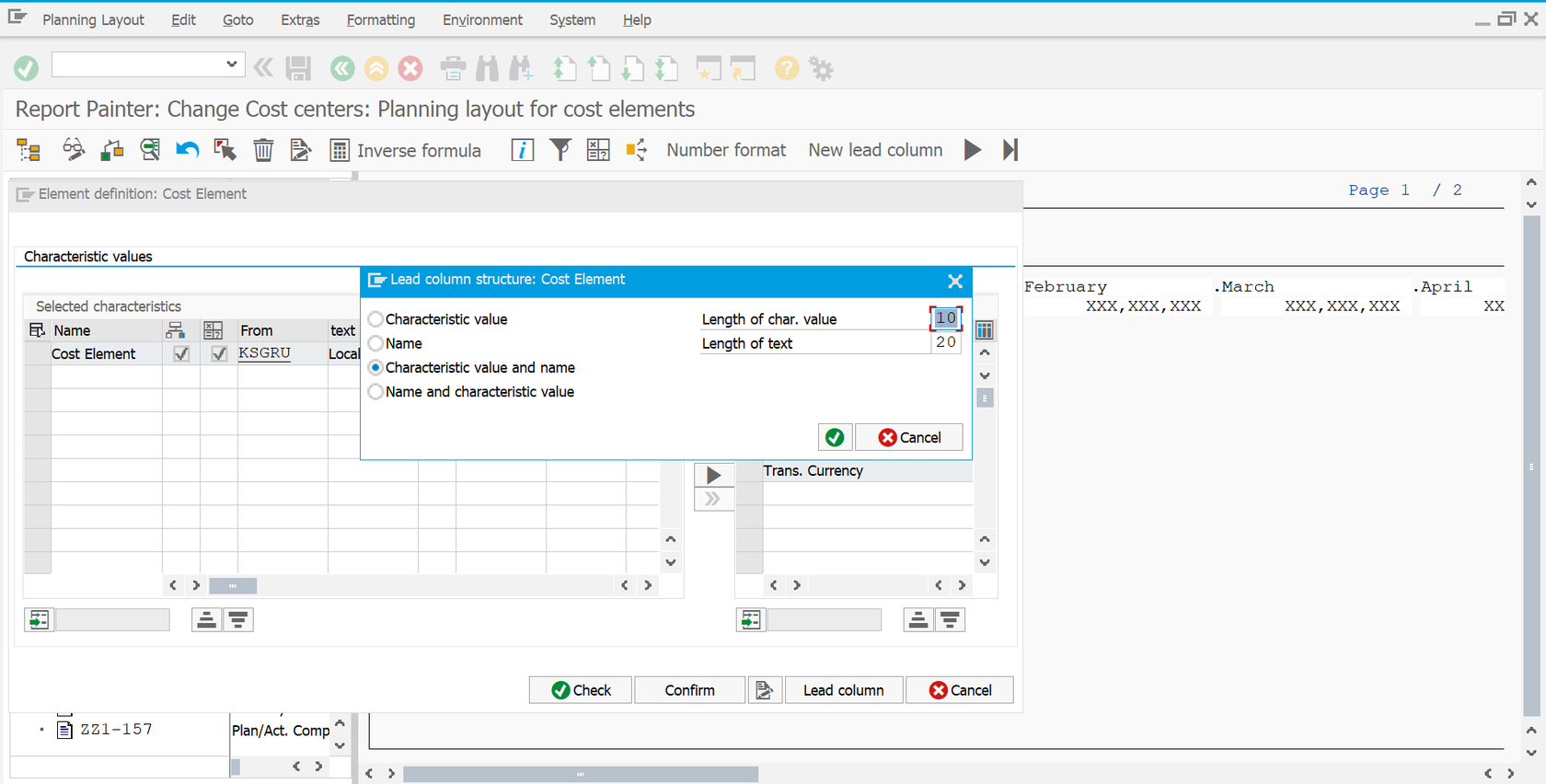Click the Delete trash can icon
This screenshot has width=1546, height=784.
tap(263, 150)
